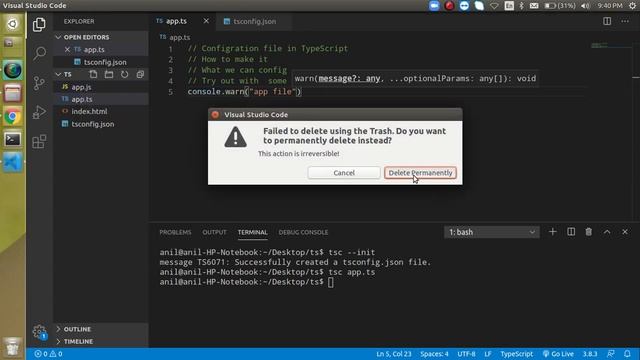Refresh the Explorer file list
The width and height of the screenshot is (640, 360).
[124, 74]
